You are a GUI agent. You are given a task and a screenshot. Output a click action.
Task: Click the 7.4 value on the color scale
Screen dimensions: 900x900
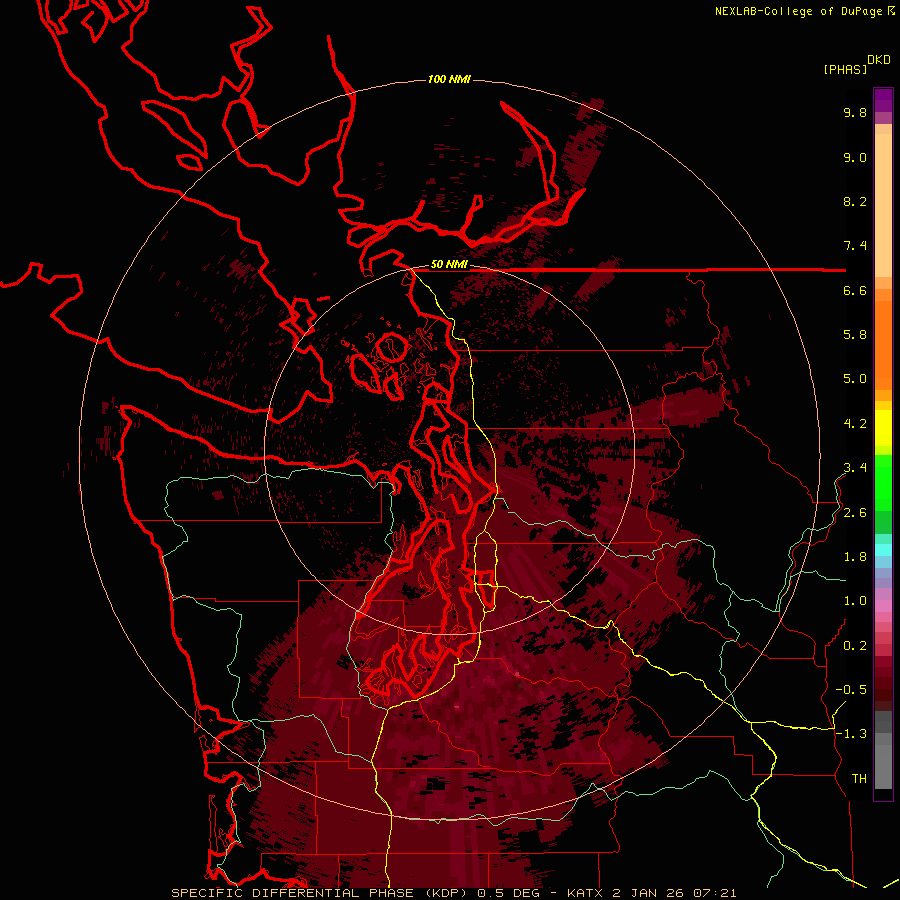click(x=855, y=246)
